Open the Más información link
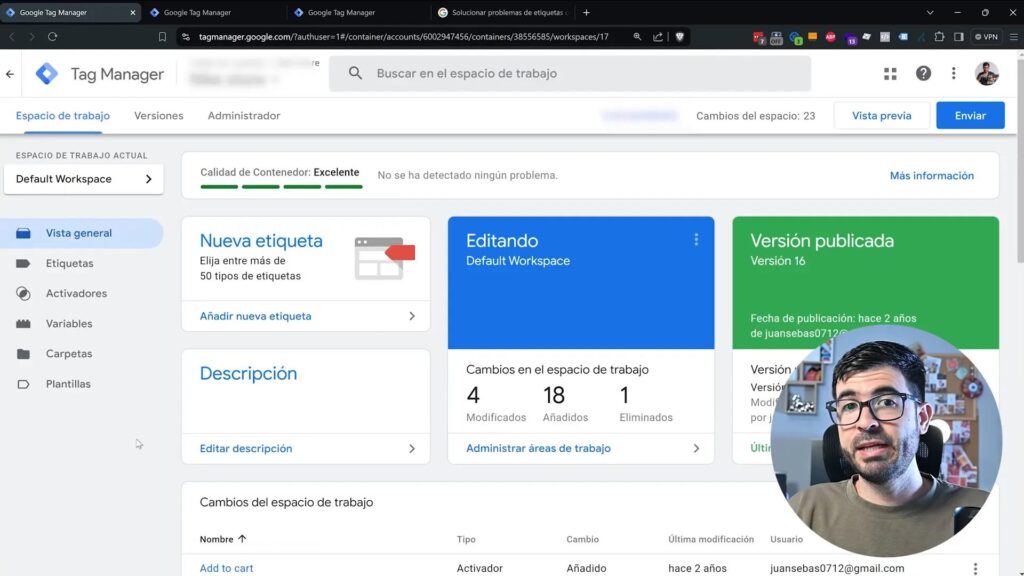 point(931,176)
